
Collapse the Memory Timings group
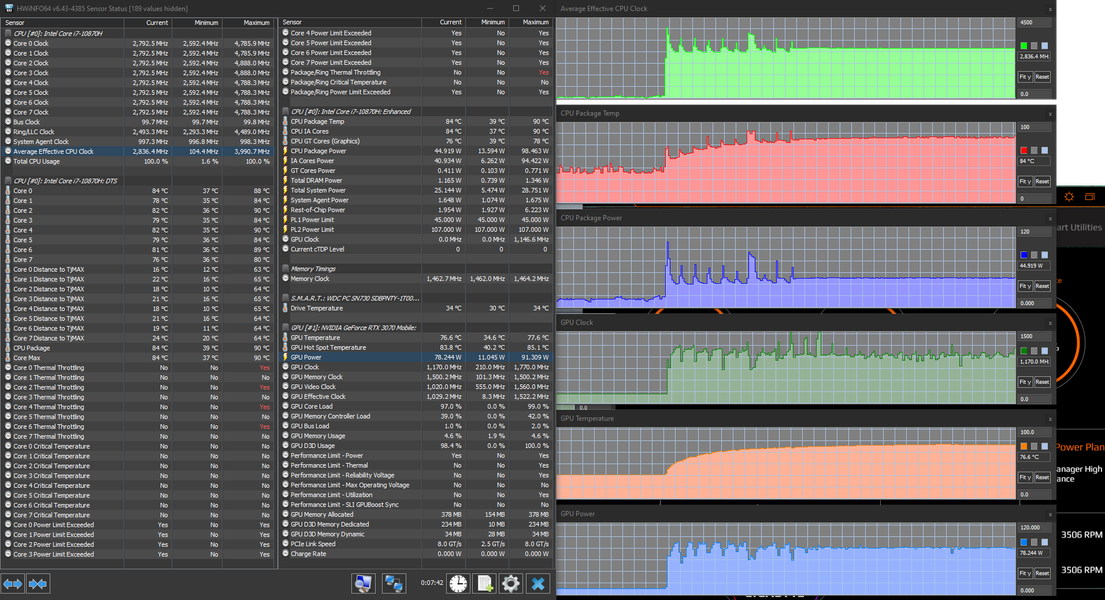285,269
